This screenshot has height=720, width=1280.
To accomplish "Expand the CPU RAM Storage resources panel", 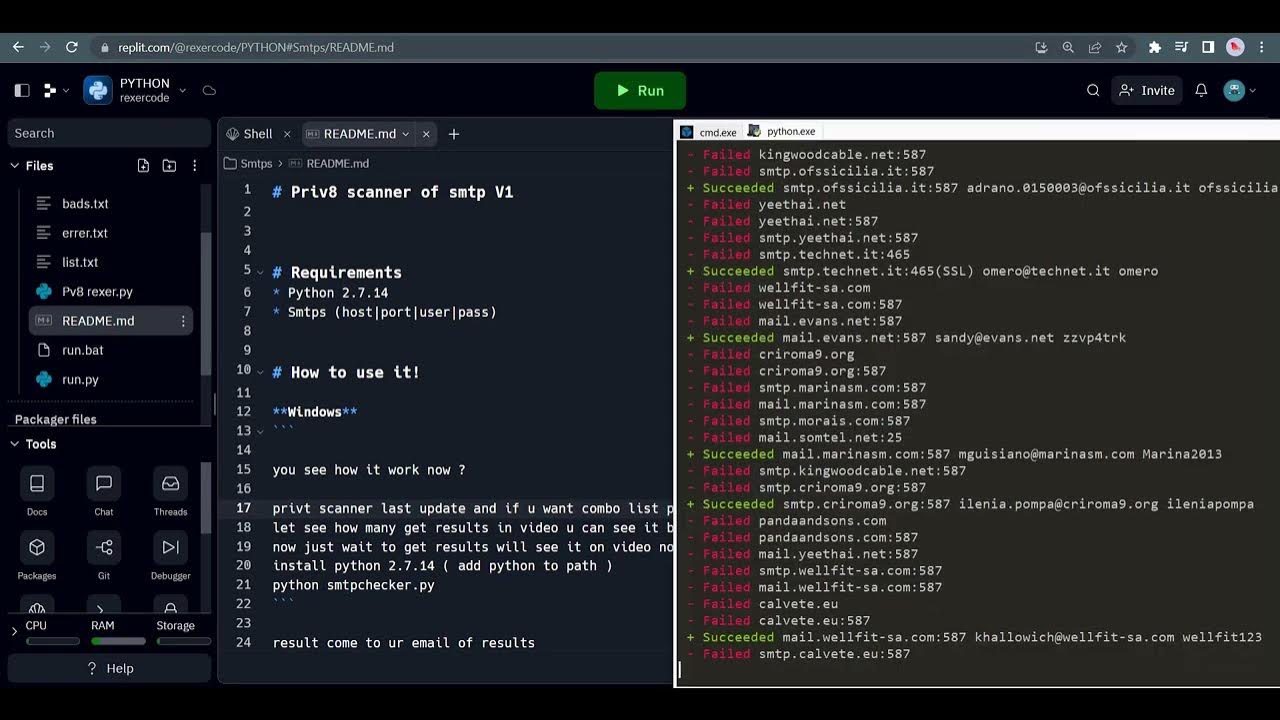I will (14, 631).
